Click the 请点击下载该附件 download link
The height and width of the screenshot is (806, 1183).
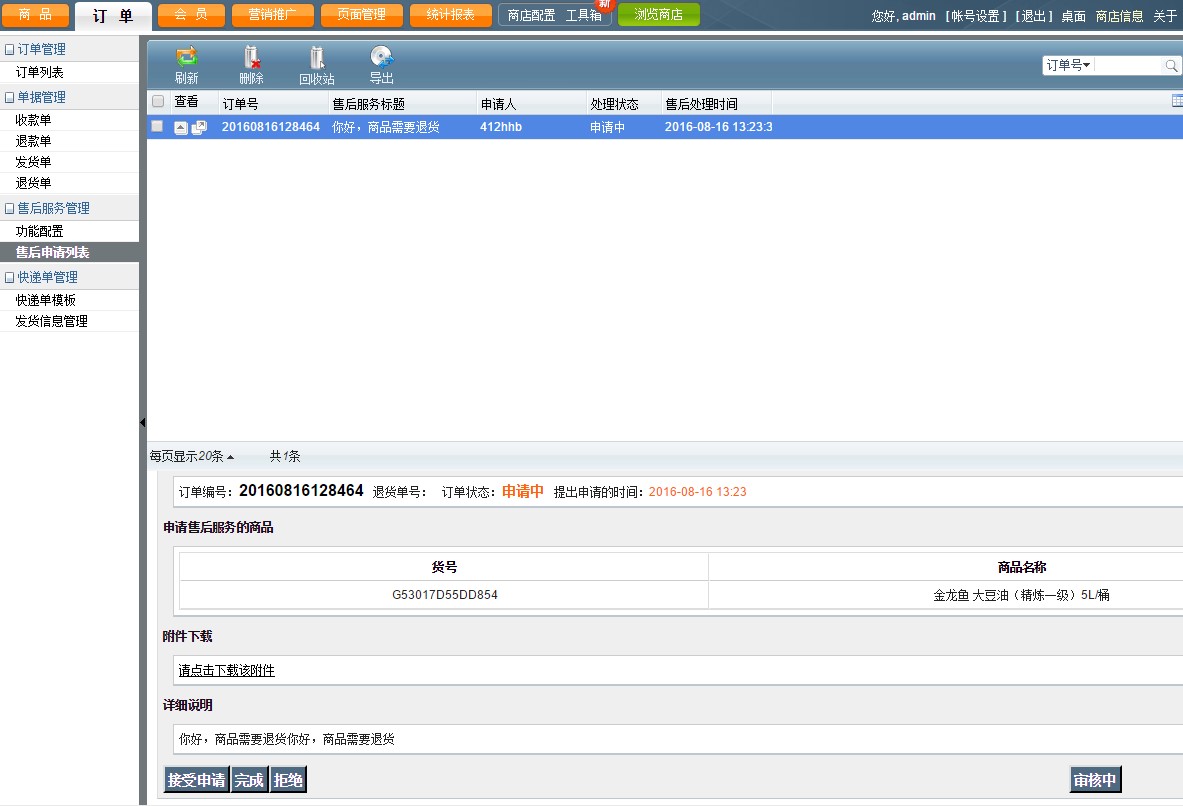tap(226, 670)
